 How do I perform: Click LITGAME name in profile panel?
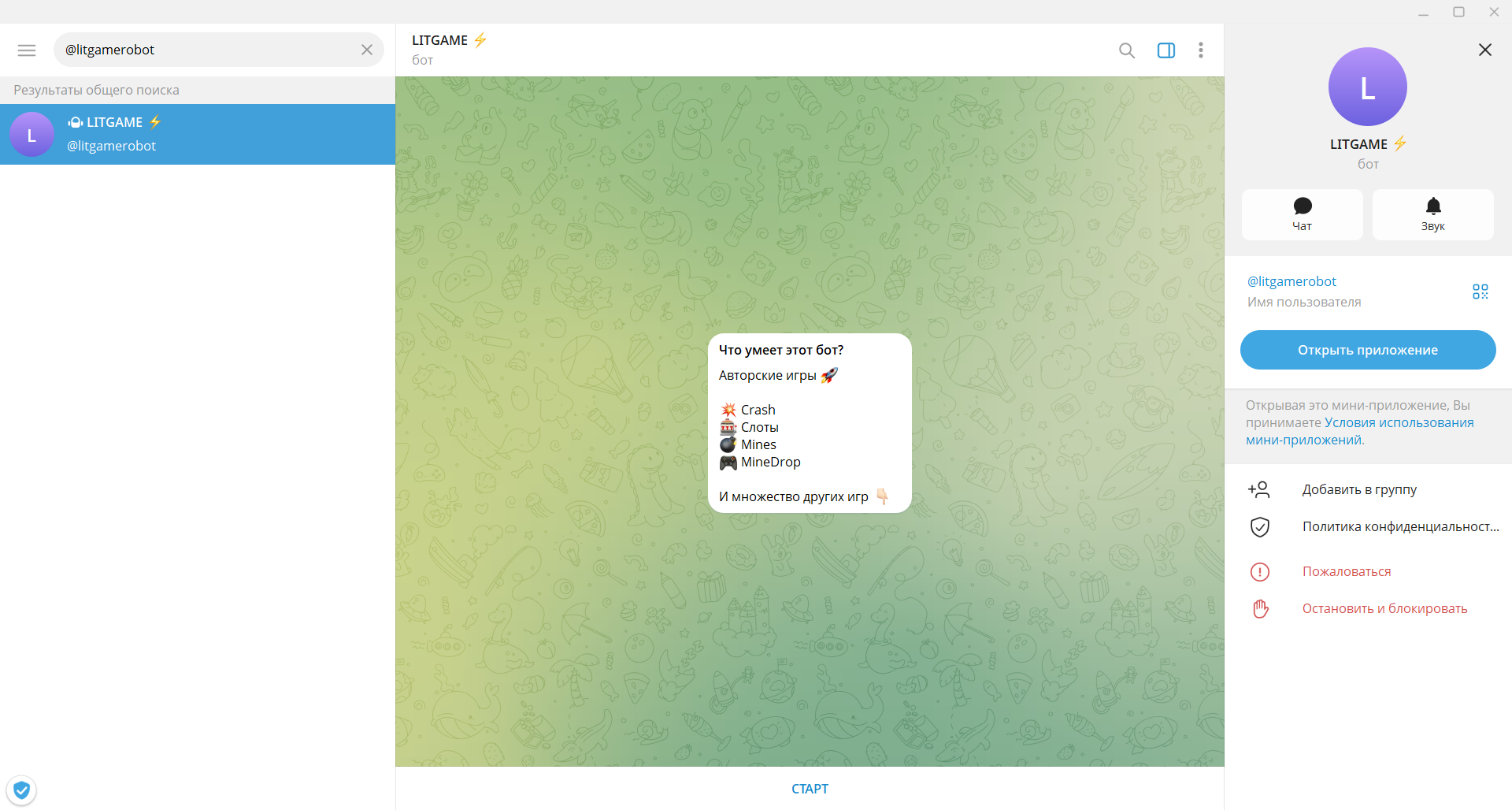click(1358, 144)
